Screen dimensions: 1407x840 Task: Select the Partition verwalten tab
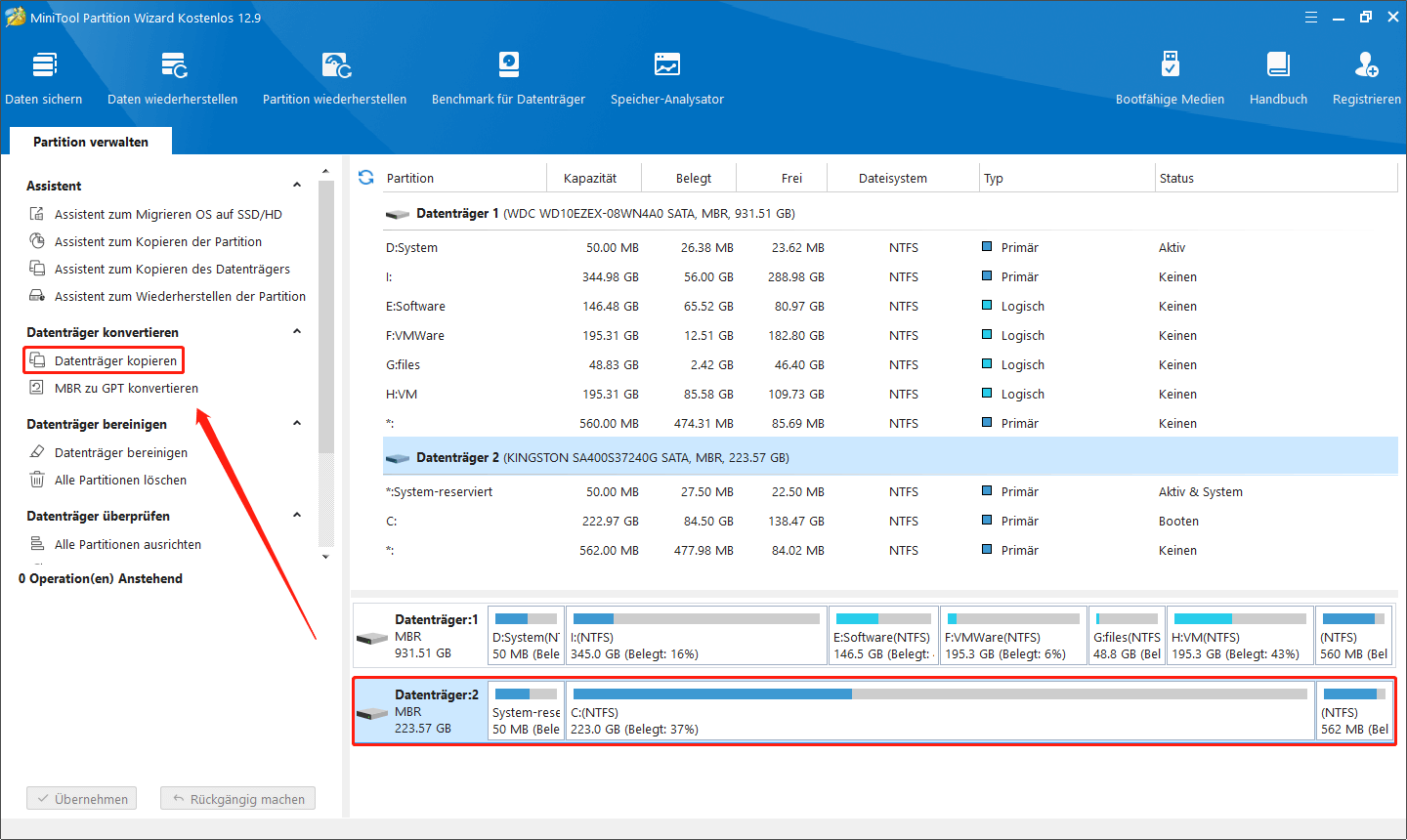(91, 142)
